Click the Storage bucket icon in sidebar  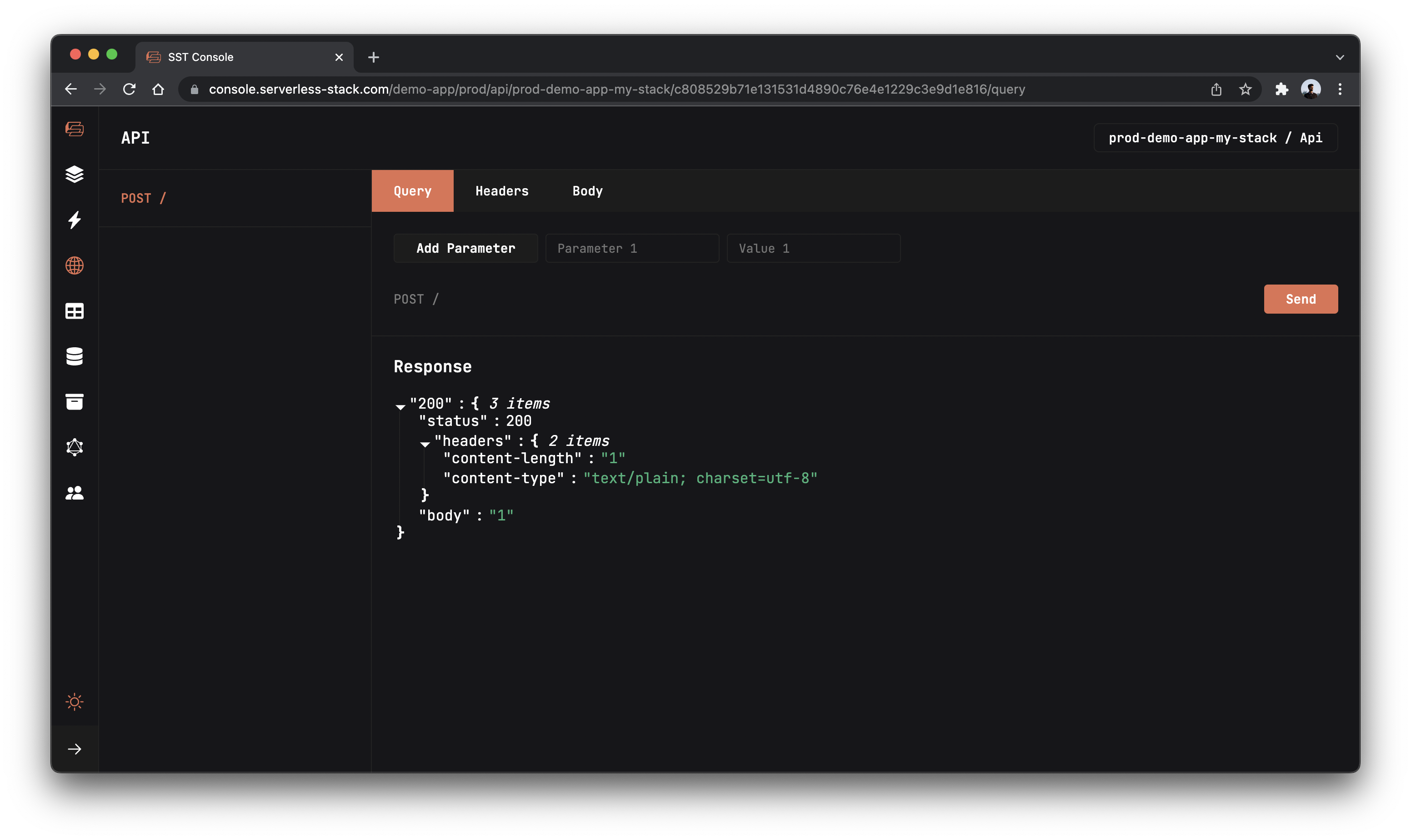pos(75,401)
